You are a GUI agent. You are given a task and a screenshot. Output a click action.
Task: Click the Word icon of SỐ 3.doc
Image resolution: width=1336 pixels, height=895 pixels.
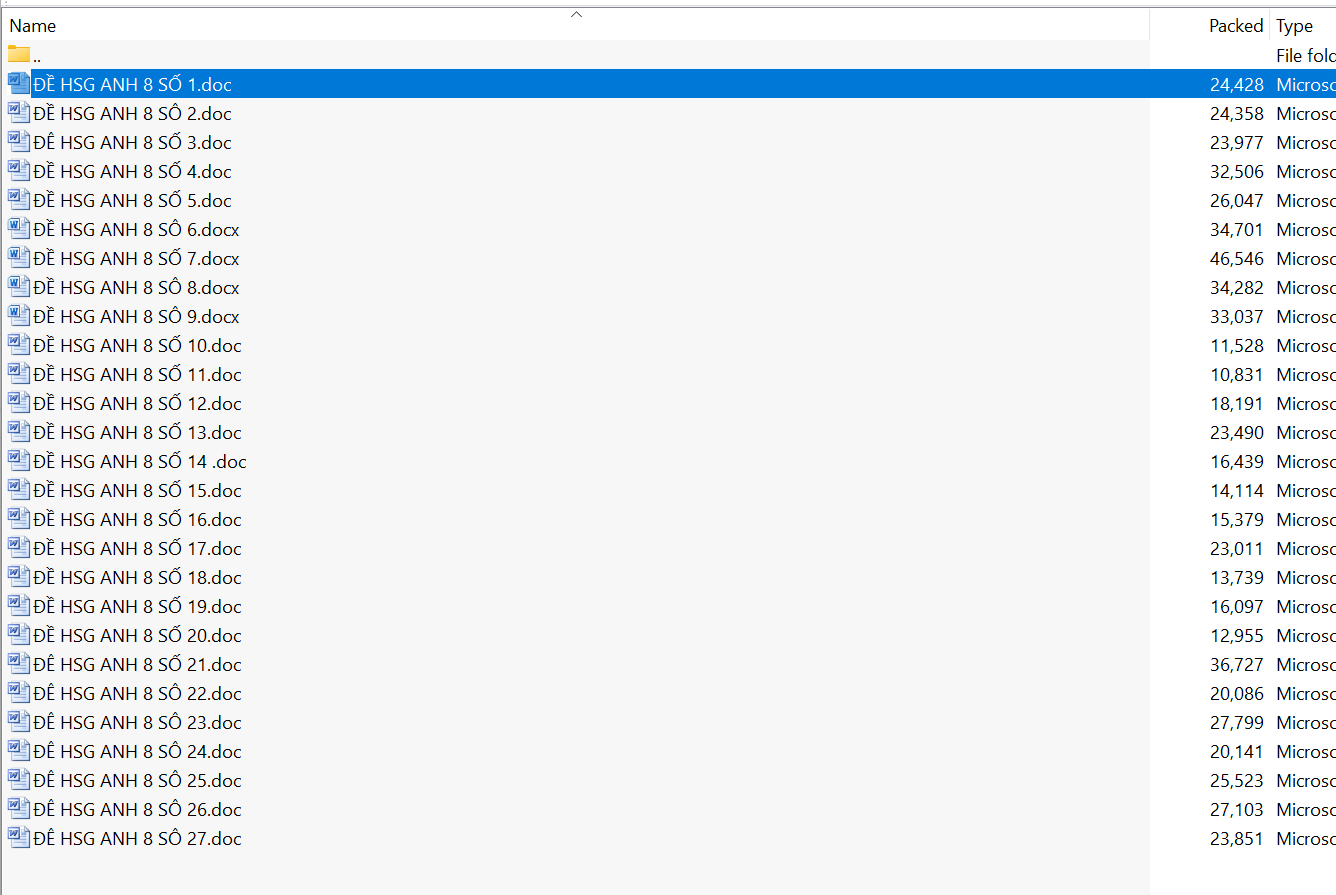19,142
